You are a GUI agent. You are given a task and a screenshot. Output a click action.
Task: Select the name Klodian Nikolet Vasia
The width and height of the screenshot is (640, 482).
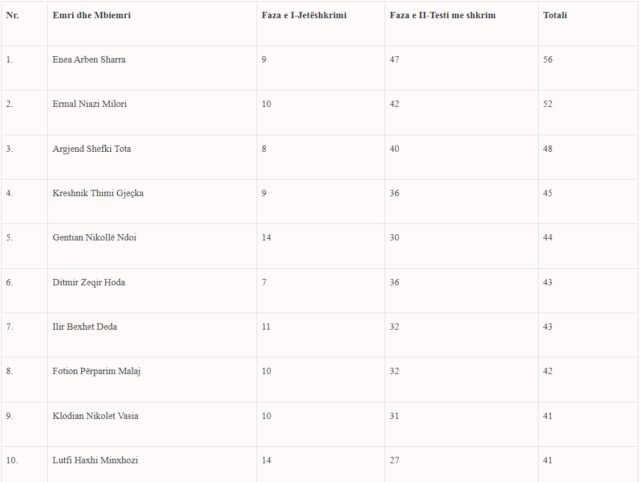tap(96, 416)
